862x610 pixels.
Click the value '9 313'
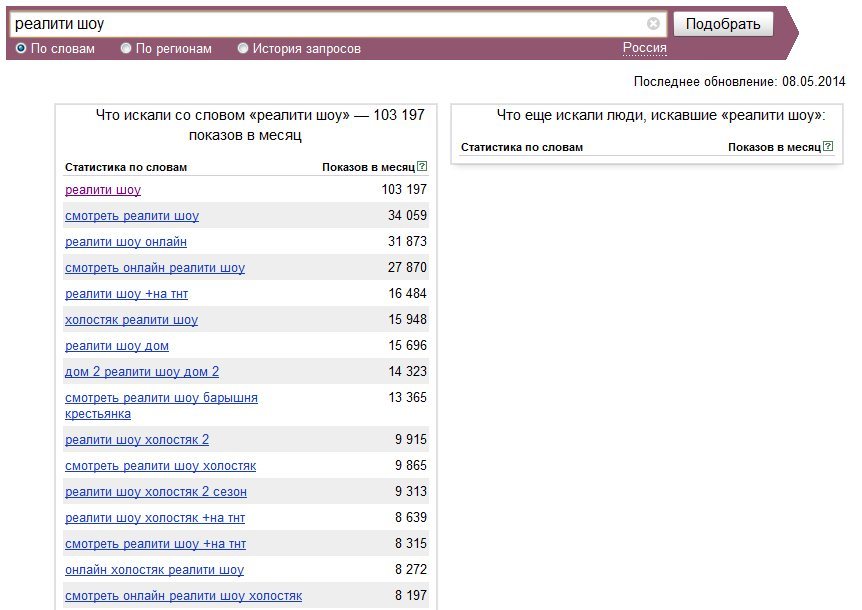tap(411, 491)
